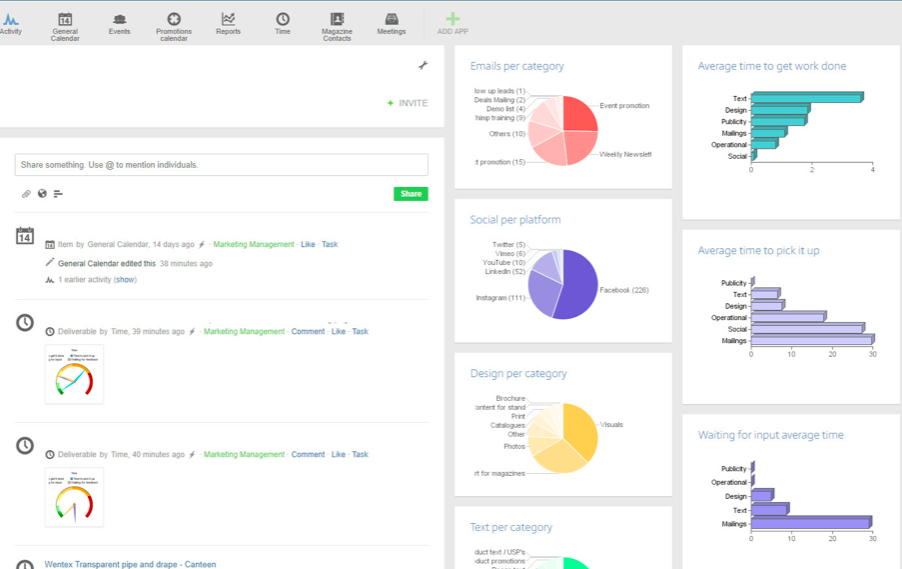Like the General Calendar item
The width and height of the screenshot is (902, 569).
pyautogui.click(x=308, y=245)
